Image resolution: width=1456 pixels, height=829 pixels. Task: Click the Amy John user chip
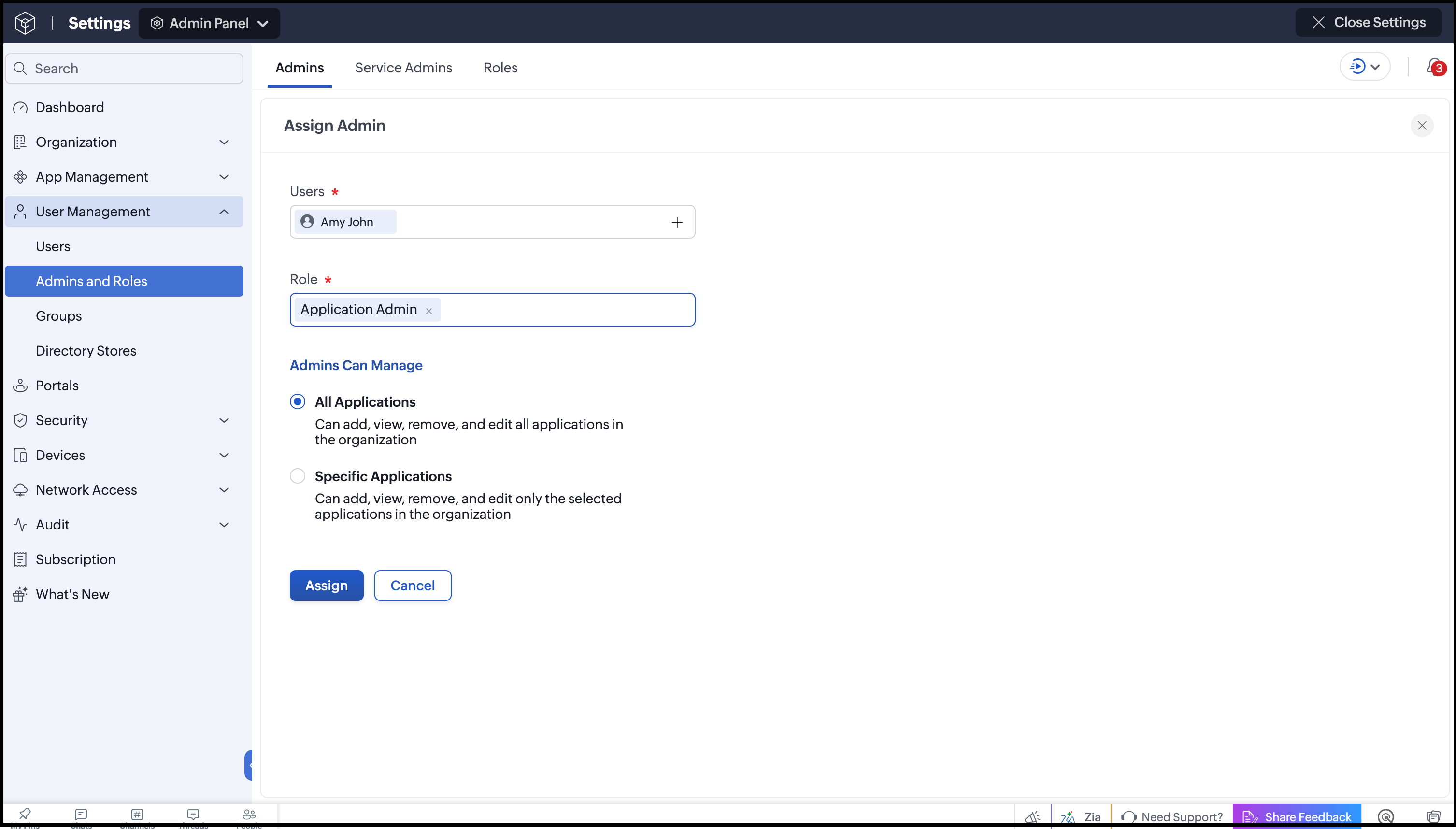click(x=345, y=221)
